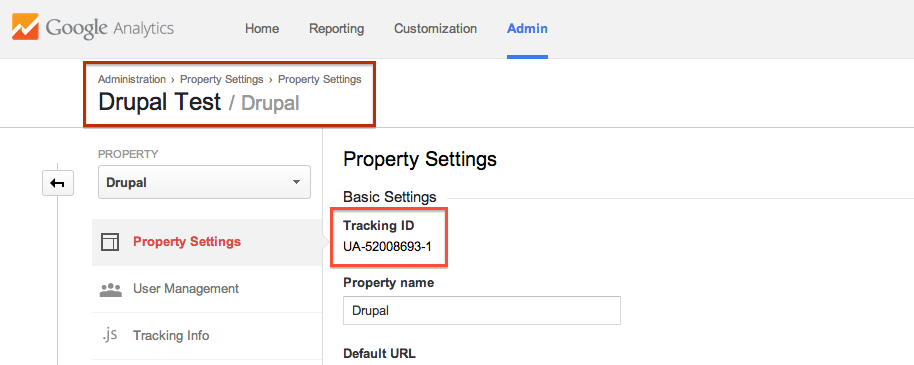914x365 pixels.
Task: Select the Admin tab
Action: tap(527, 29)
